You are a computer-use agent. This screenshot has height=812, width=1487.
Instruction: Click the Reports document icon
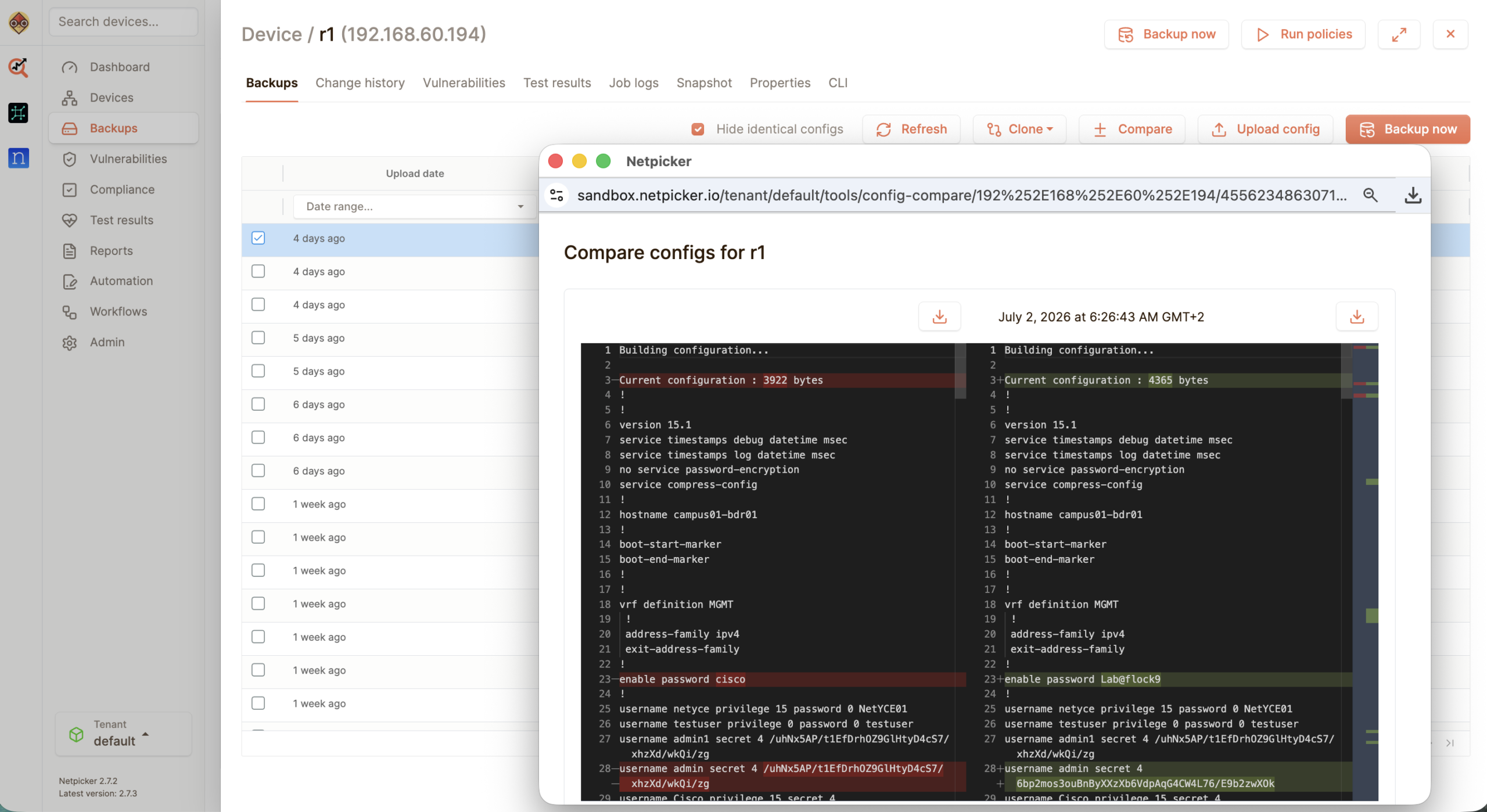(x=70, y=251)
